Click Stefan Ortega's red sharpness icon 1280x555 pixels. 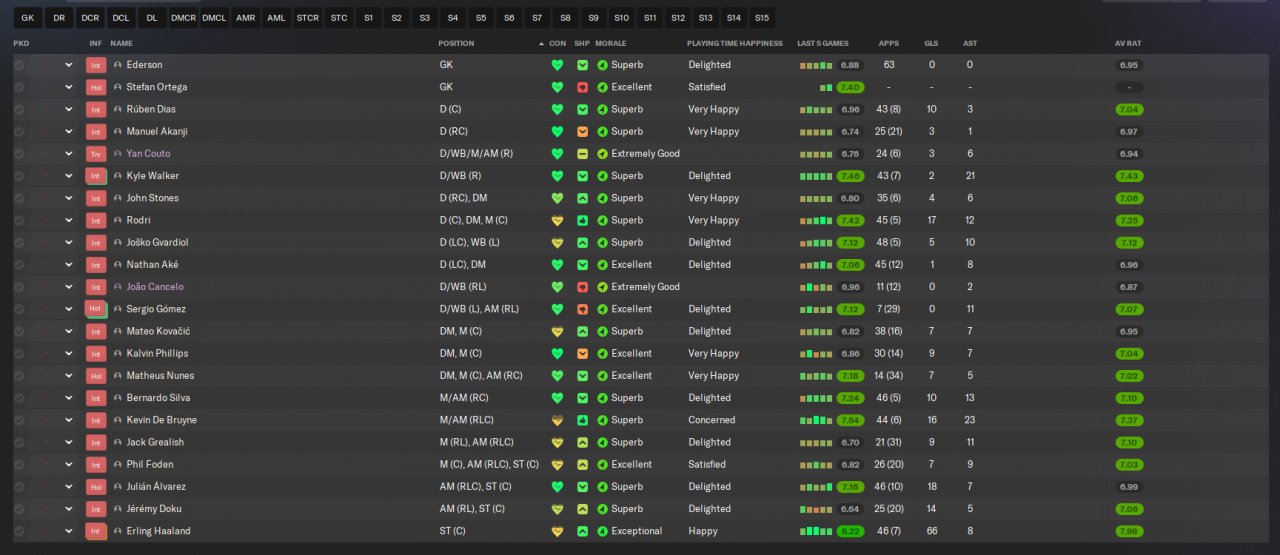click(x=582, y=87)
